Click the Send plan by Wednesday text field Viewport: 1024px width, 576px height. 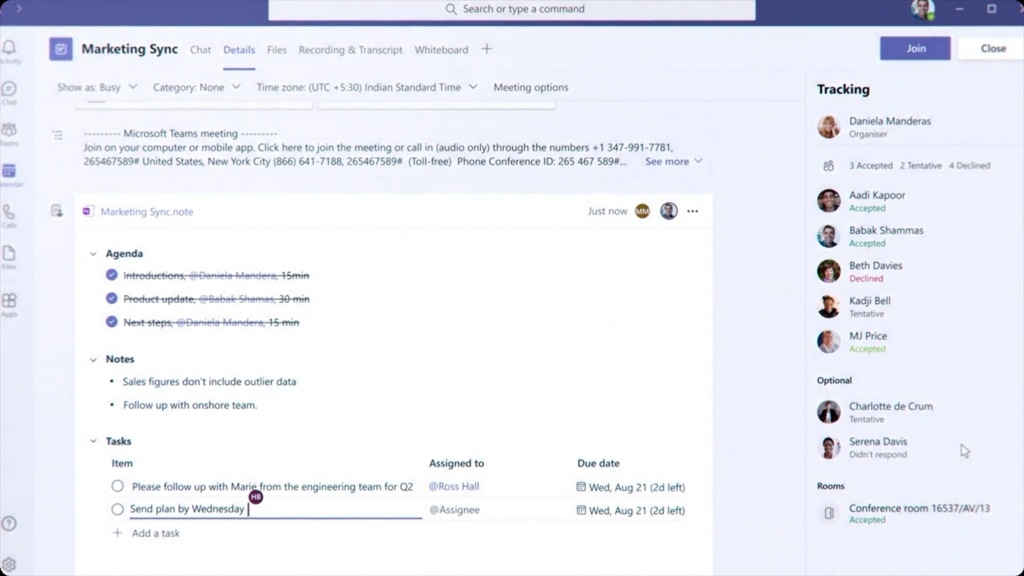pos(276,509)
